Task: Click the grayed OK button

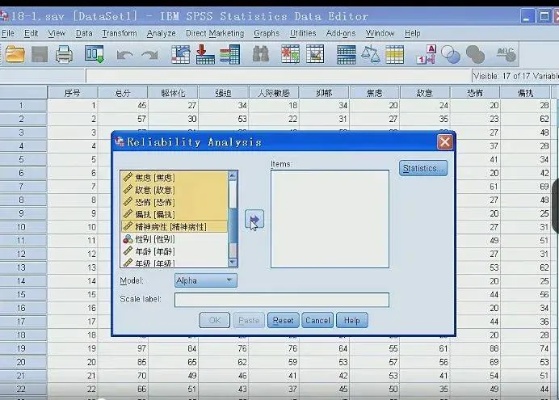Action: 215,320
